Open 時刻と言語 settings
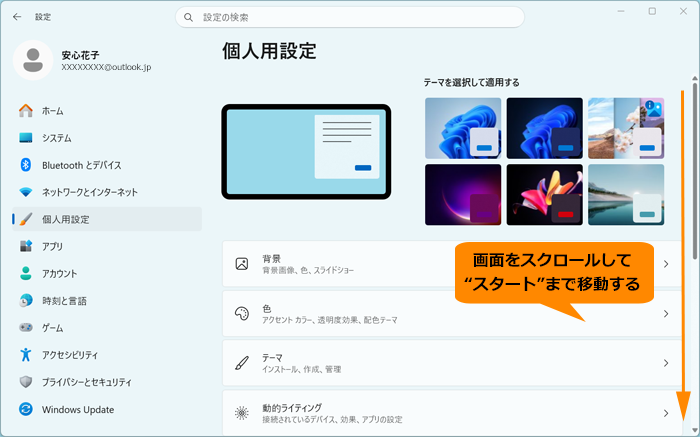The height and width of the screenshot is (437, 700). [107, 300]
